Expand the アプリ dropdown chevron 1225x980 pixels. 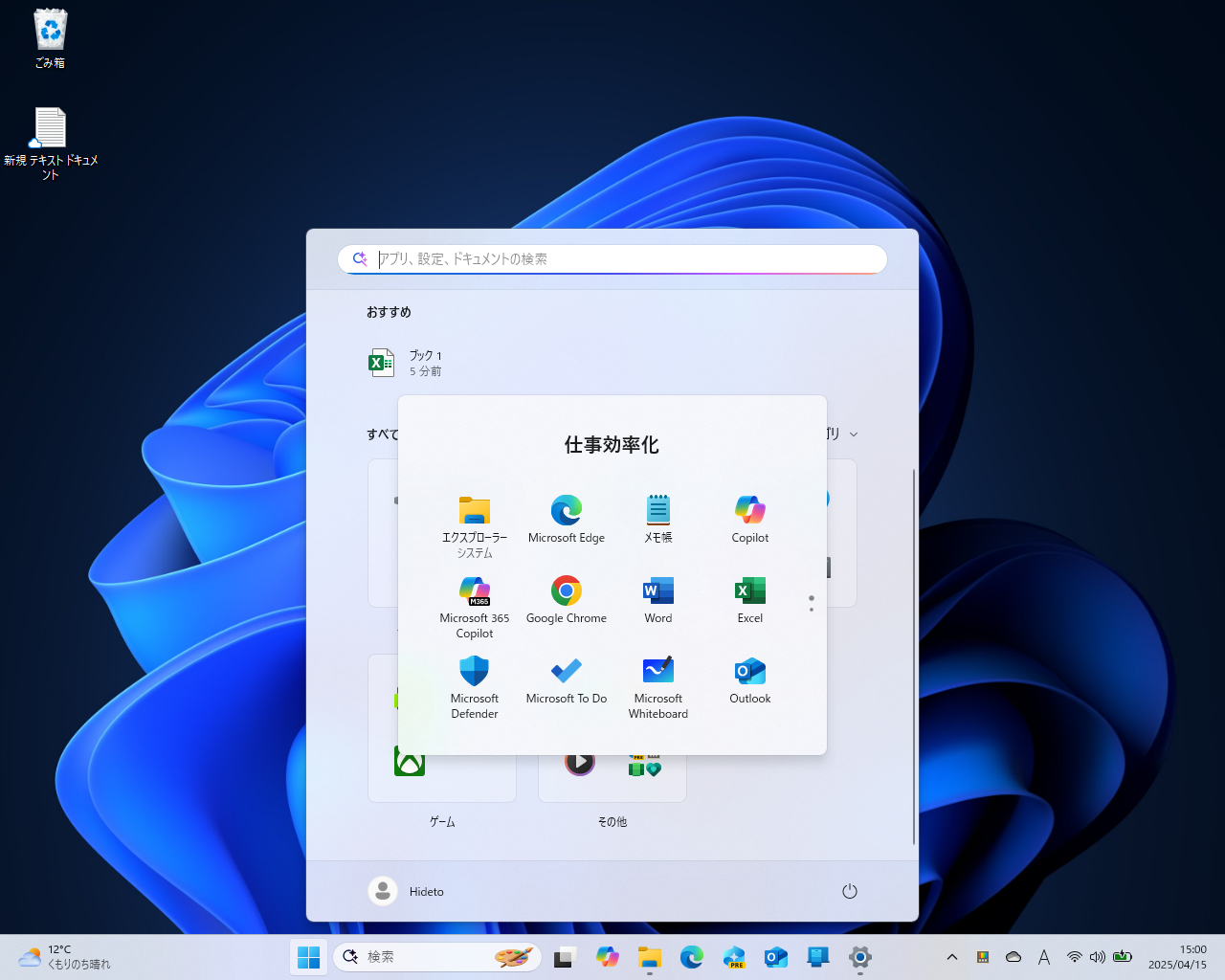click(853, 434)
